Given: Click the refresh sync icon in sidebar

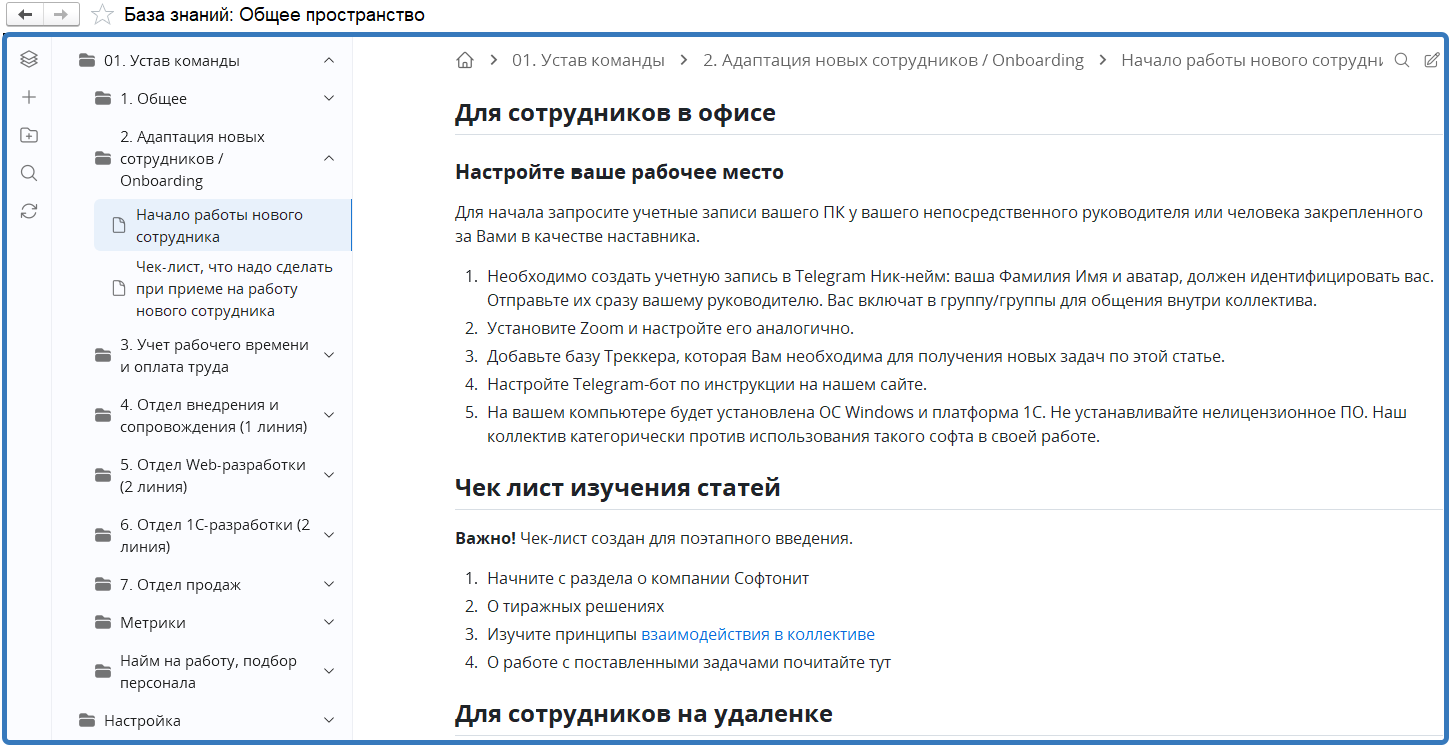Looking at the screenshot, I should point(29,211).
